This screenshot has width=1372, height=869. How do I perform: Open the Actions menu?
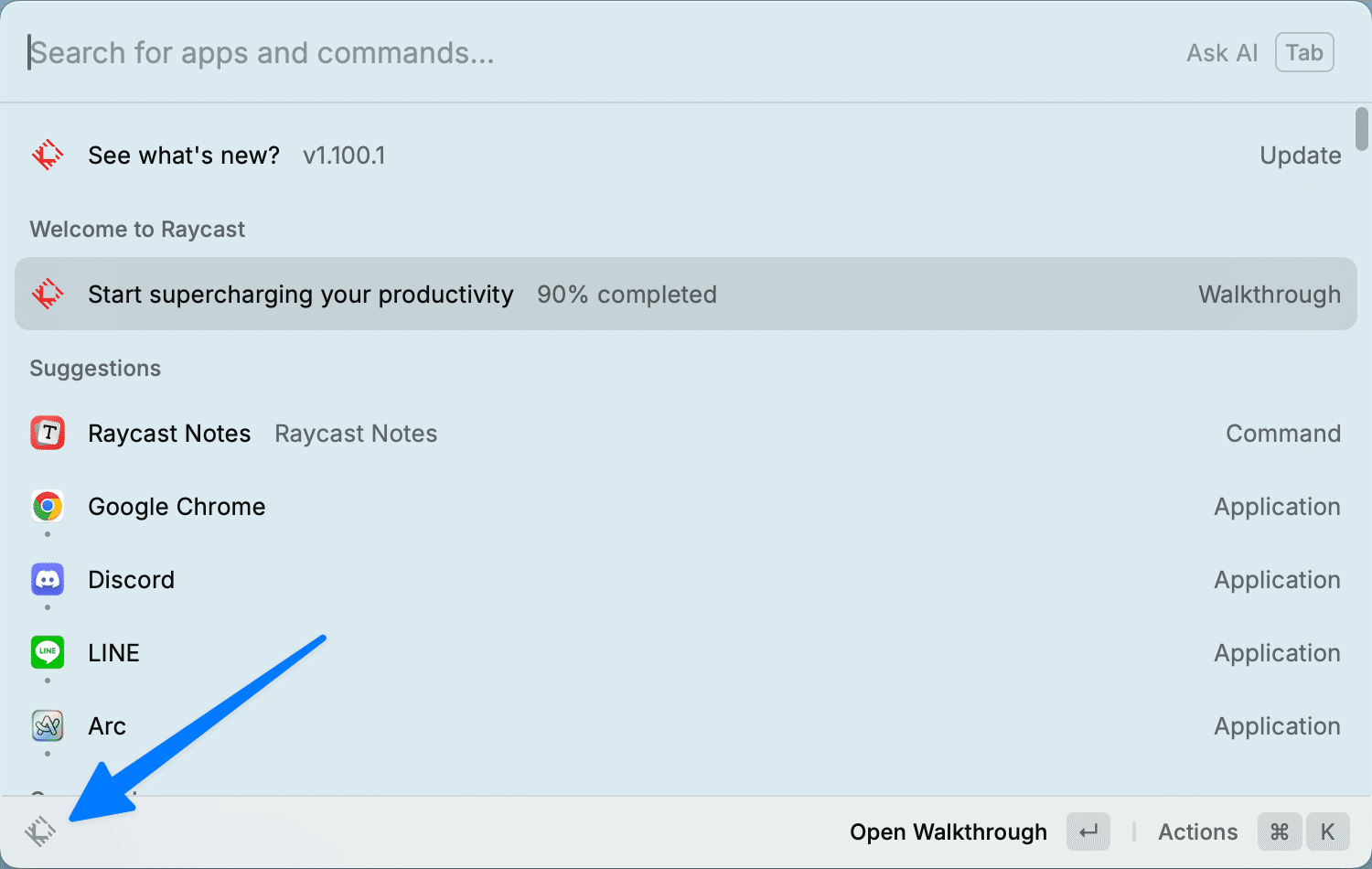pos(1197,832)
